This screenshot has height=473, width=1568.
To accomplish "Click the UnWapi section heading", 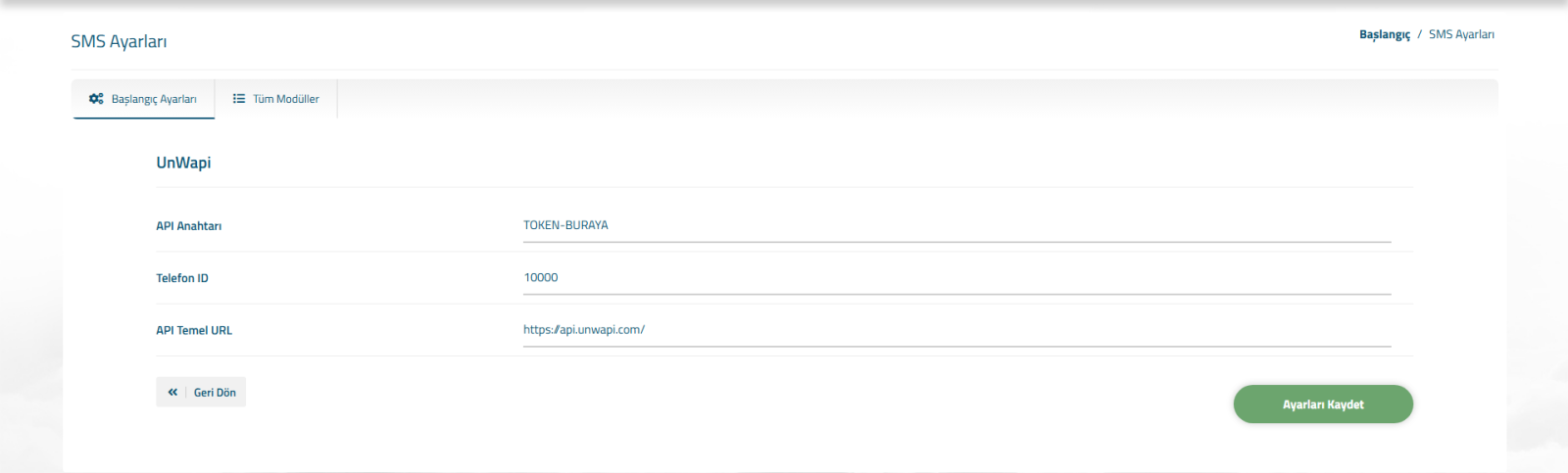I will coord(183,163).
